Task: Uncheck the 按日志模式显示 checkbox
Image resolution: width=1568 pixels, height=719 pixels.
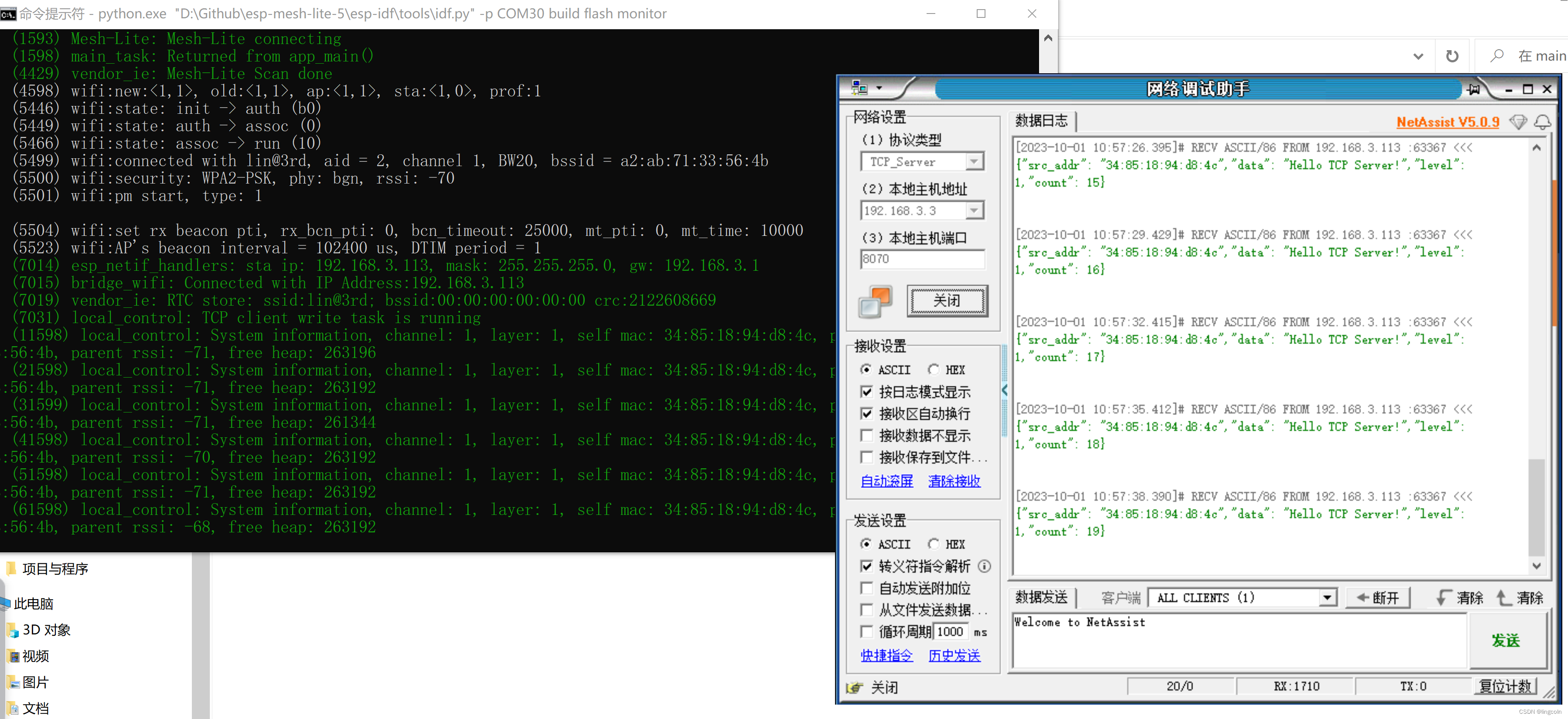Action: pos(867,392)
